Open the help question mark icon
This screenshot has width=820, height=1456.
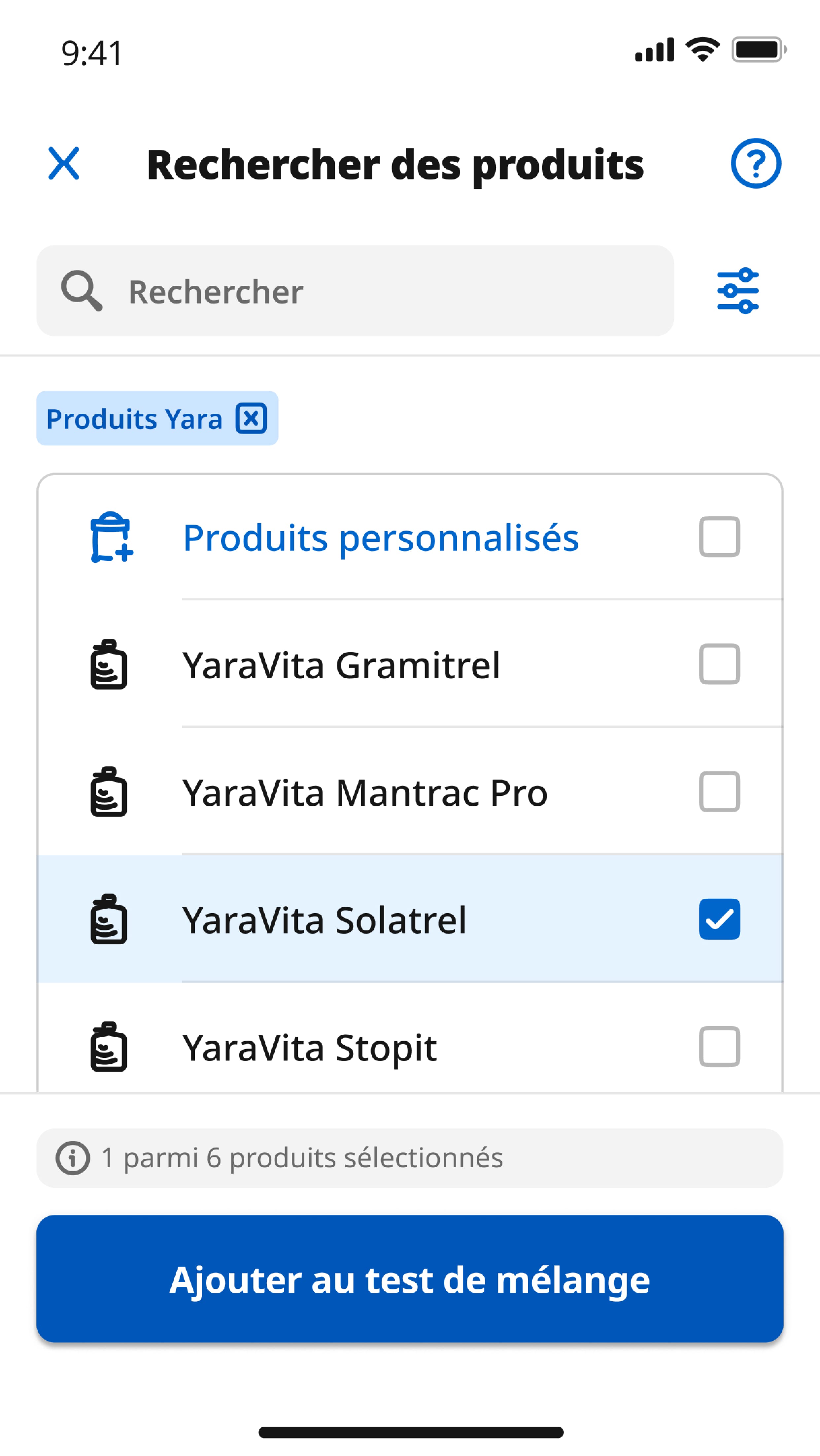756,163
